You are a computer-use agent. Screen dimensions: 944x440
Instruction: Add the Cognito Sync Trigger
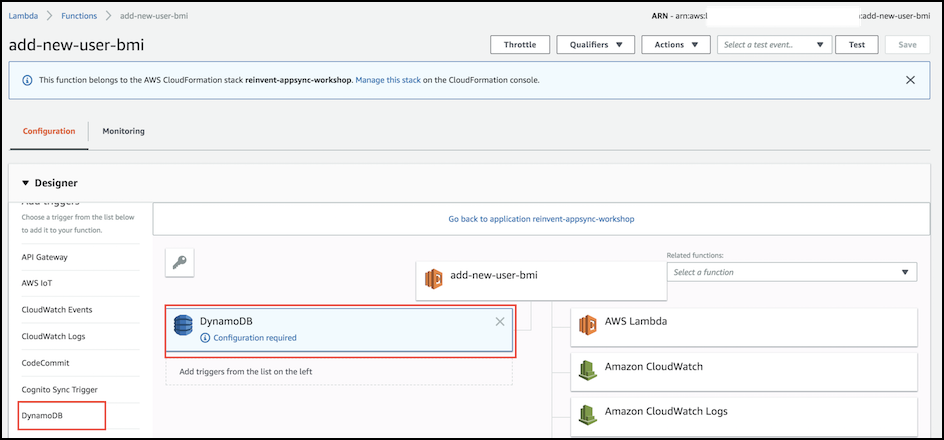coord(59,389)
